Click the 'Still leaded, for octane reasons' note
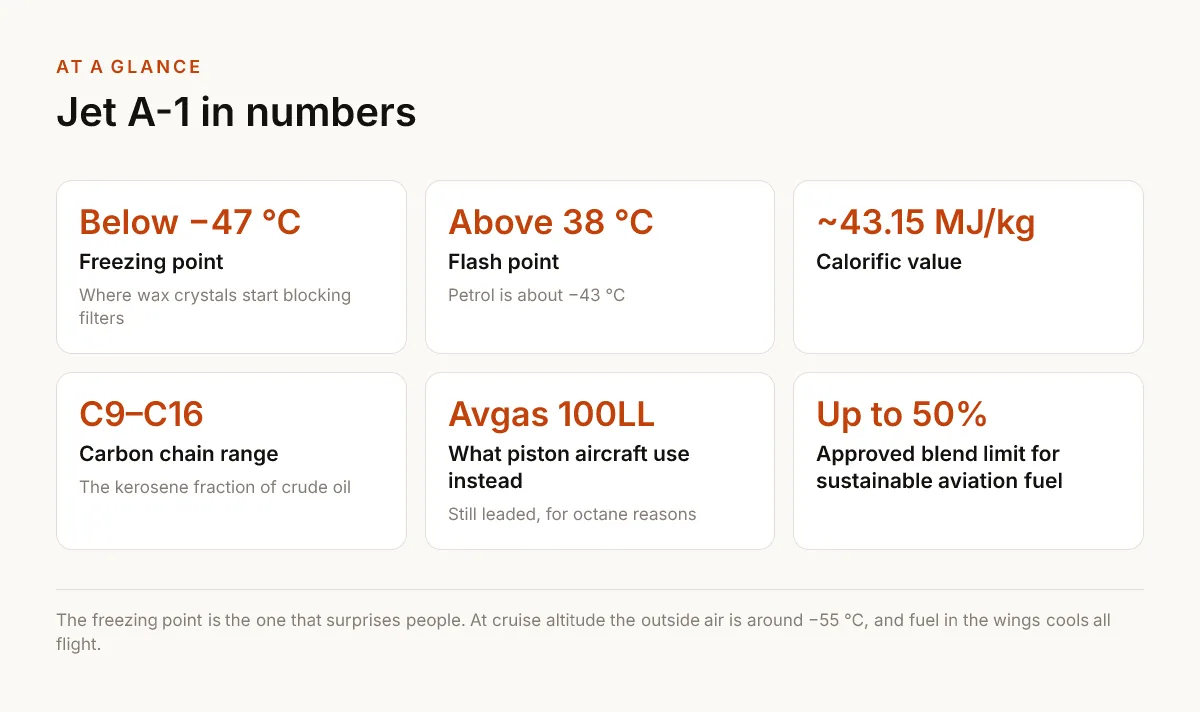The image size is (1200, 712). 572,514
